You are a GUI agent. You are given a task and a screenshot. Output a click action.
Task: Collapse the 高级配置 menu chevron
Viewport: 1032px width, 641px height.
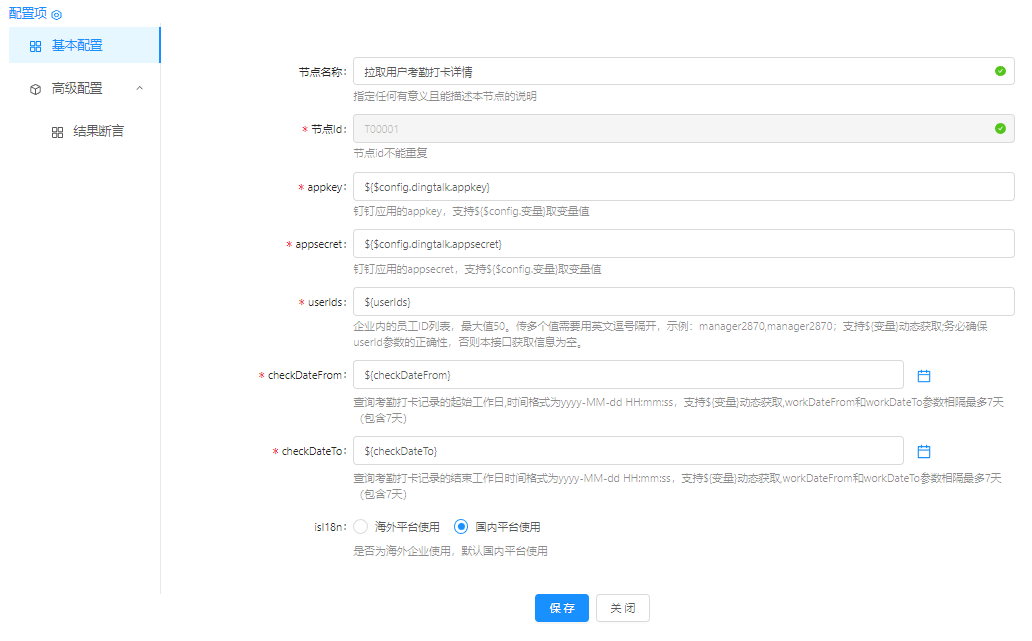coord(139,88)
